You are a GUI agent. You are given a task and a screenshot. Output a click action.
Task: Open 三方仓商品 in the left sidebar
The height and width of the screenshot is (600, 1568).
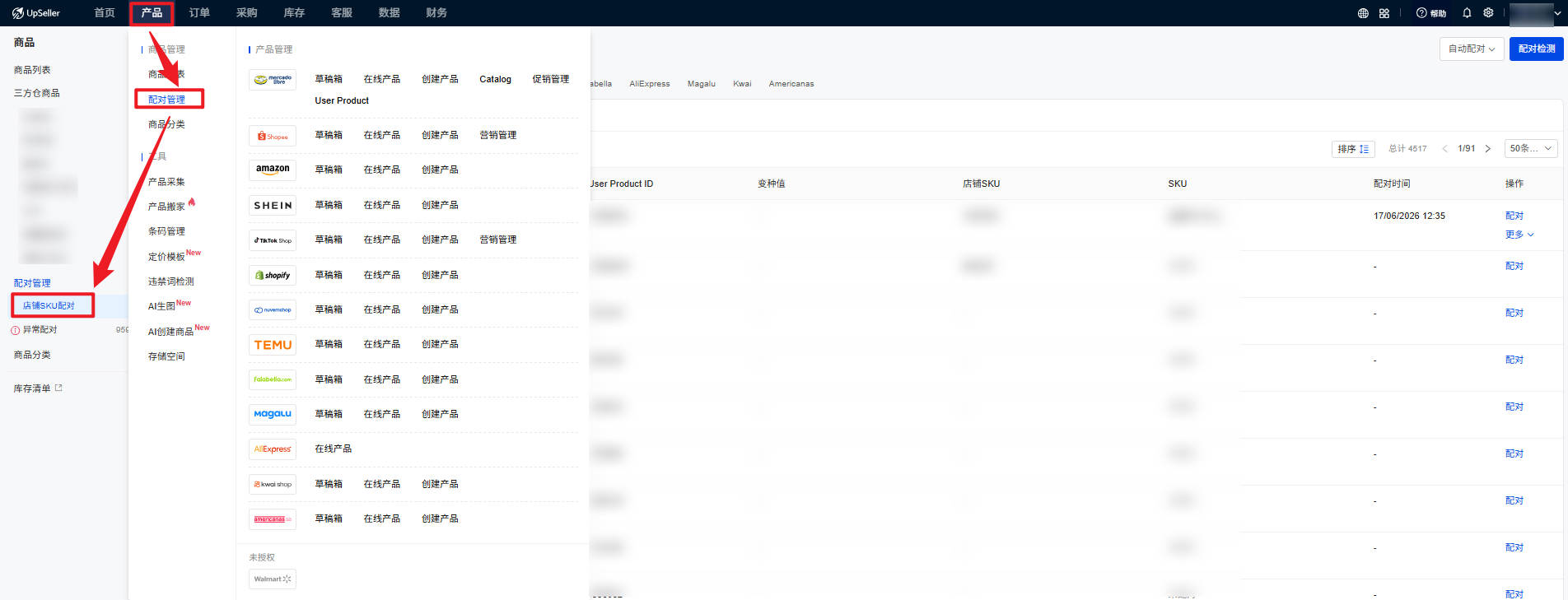coord(36,94)
